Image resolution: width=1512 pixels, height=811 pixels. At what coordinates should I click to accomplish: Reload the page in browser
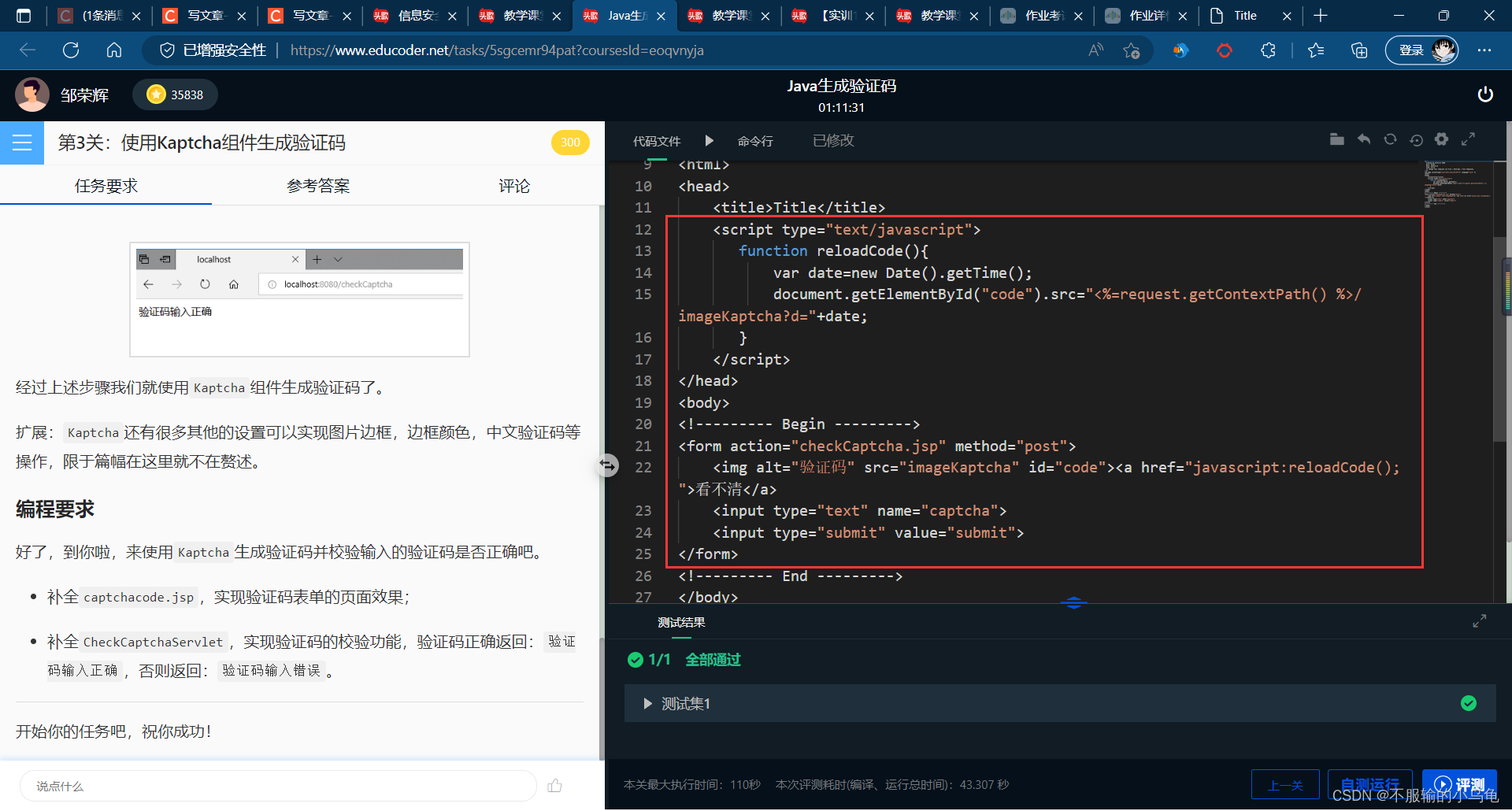(71, 50)
